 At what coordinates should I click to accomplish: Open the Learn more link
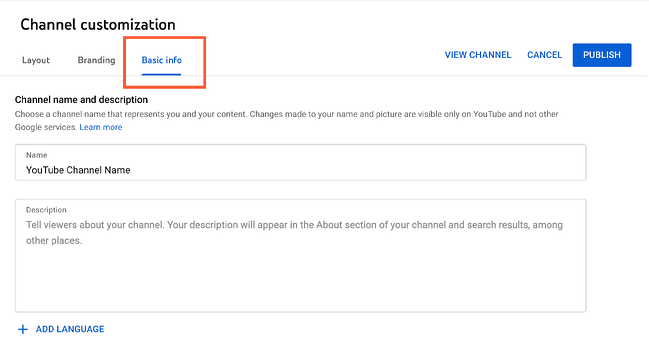(101, 127)
